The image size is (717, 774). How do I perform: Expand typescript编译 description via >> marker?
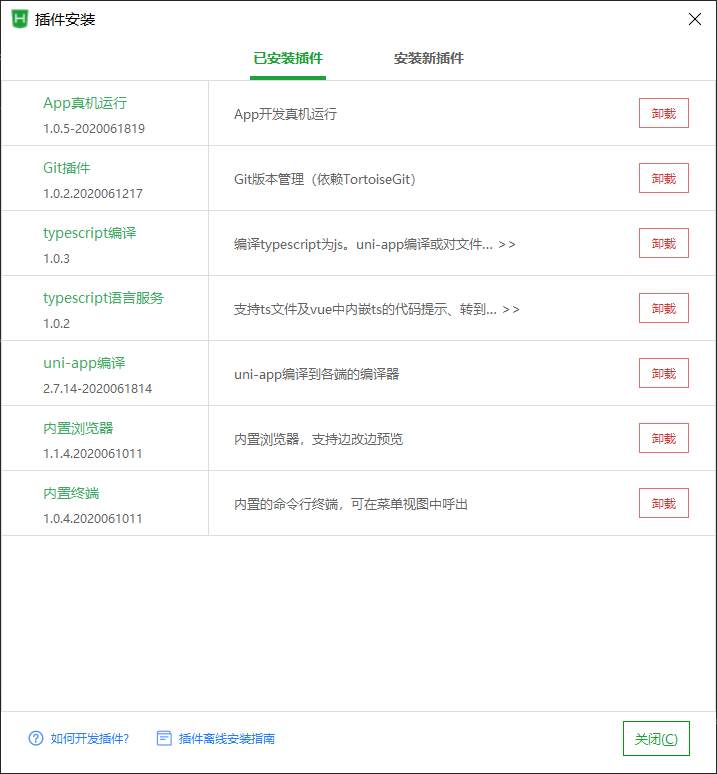507,244
